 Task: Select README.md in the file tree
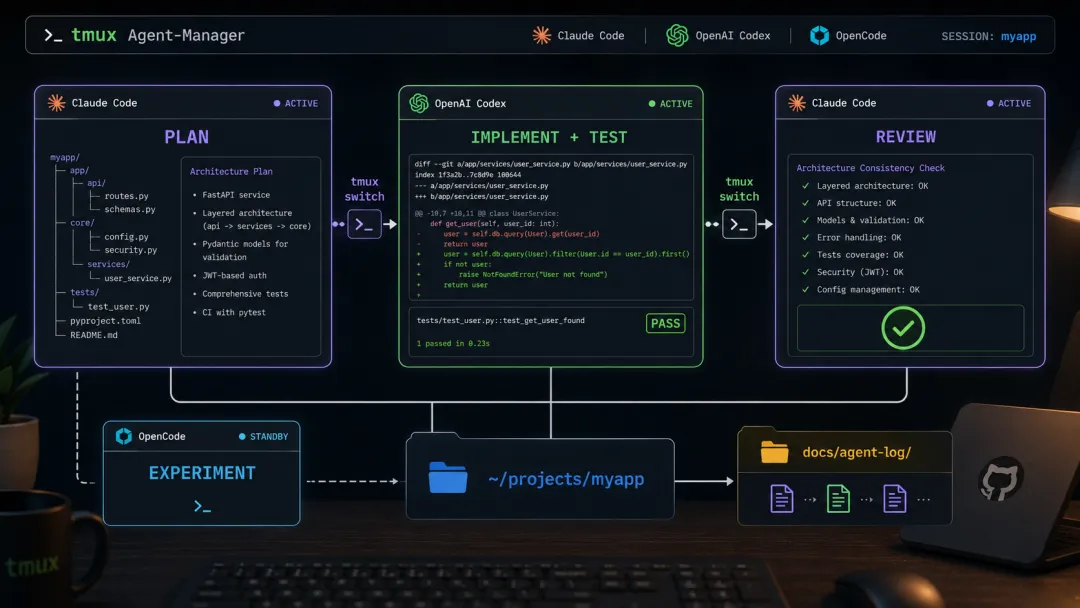pos(94,335)
